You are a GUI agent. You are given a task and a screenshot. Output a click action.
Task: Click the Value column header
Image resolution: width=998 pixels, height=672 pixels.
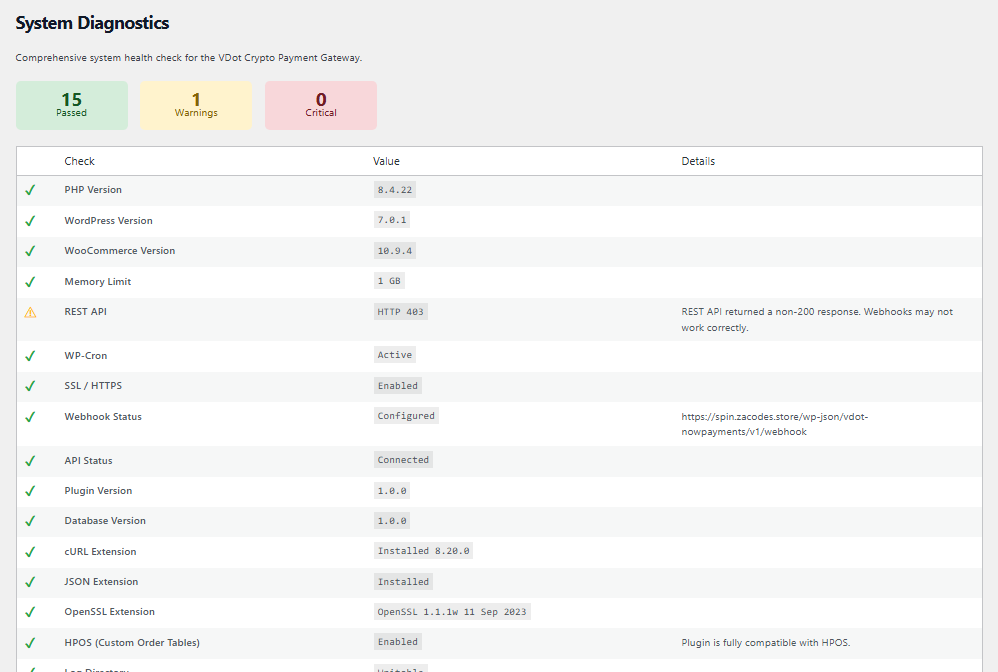[386, 161]
